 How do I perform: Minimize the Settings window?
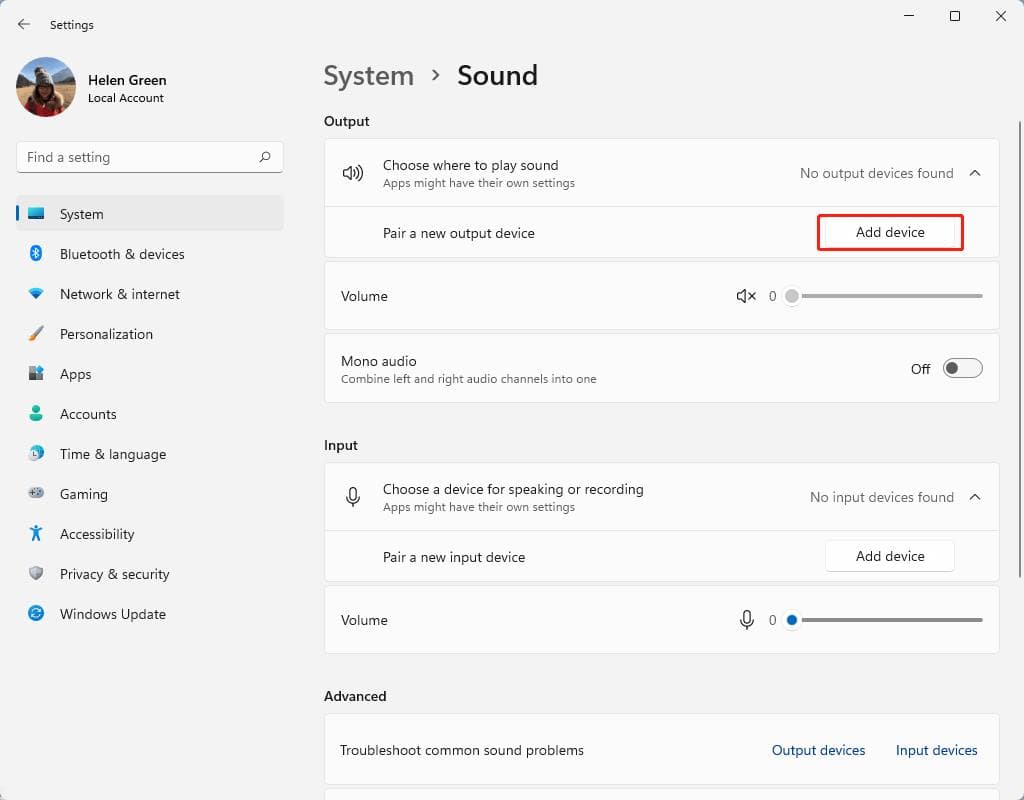pyautogui.click(x=909, y=16)
